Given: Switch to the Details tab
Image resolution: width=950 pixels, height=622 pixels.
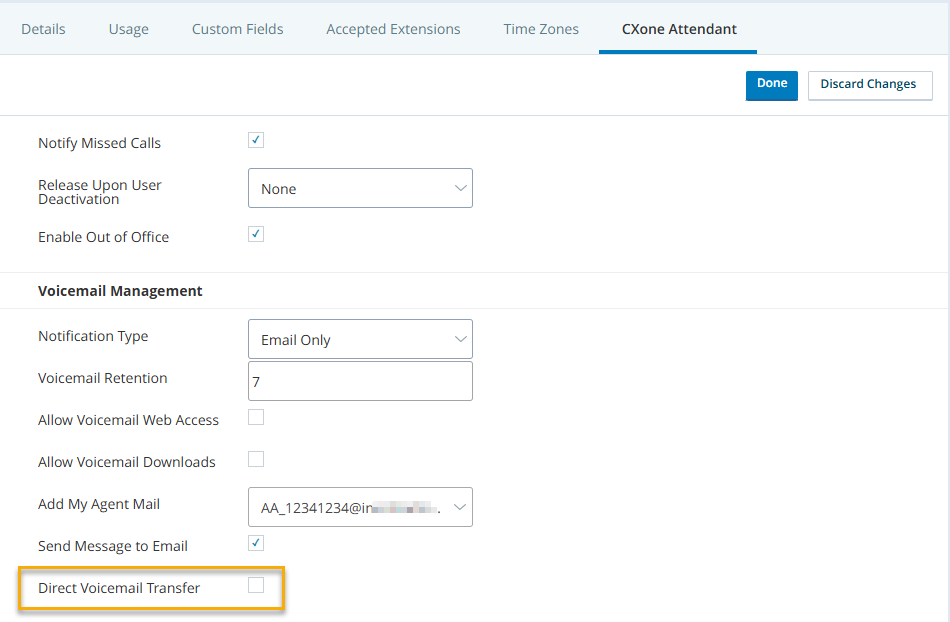Looking at the screenshot, I should click(x=43, y=29).
